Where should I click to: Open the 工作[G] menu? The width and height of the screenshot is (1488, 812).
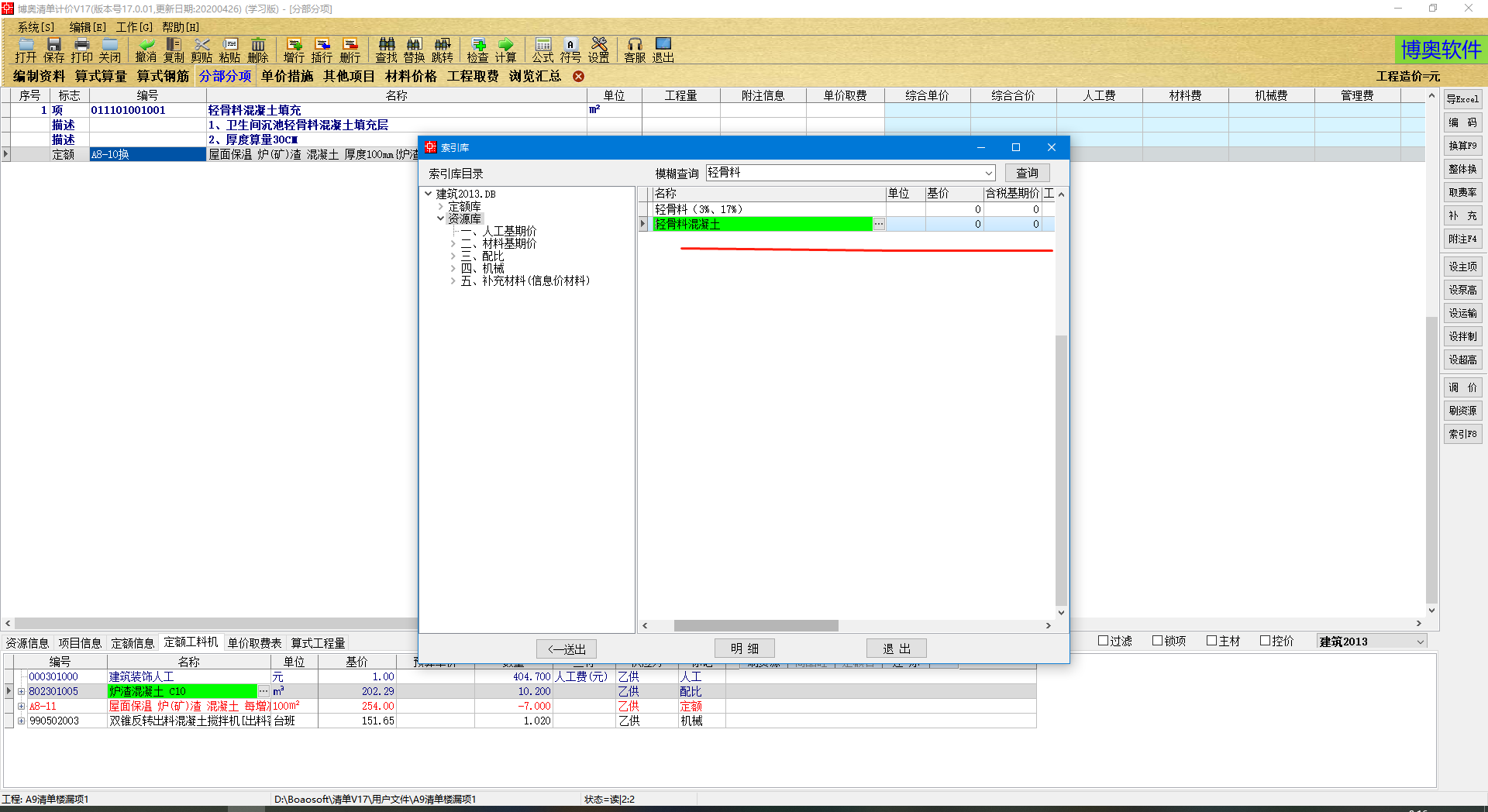(x=134, y=27)
